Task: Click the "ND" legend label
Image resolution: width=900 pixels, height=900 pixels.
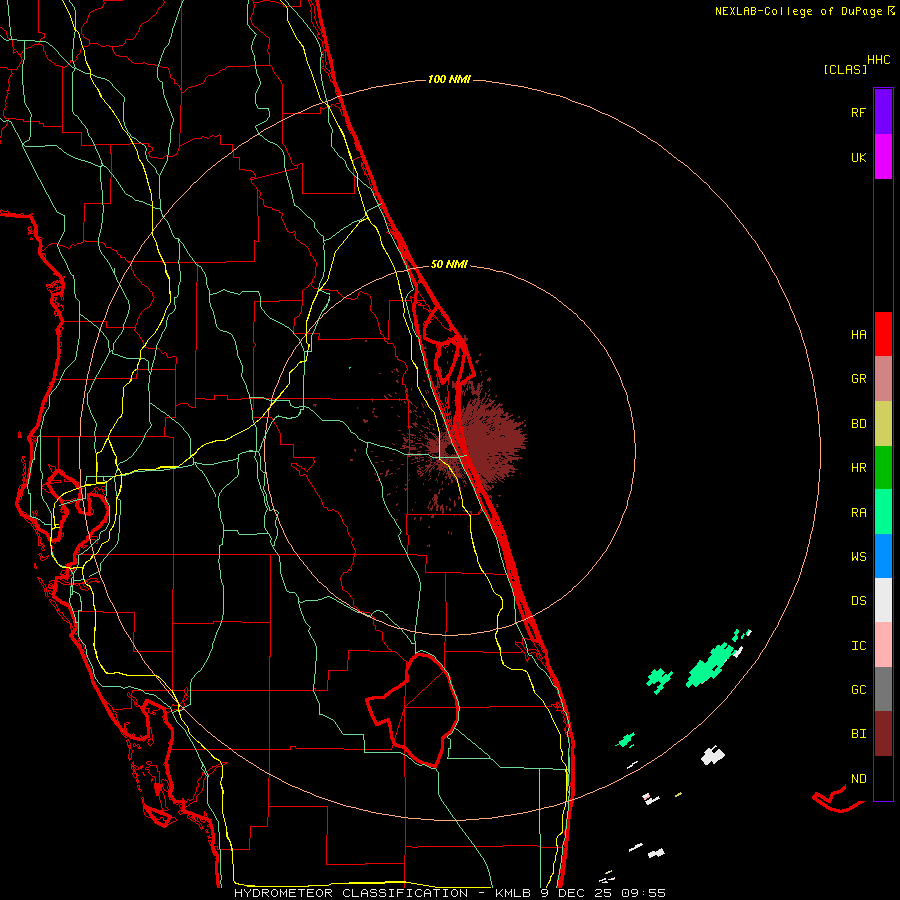Action: (x=858, y=779)
